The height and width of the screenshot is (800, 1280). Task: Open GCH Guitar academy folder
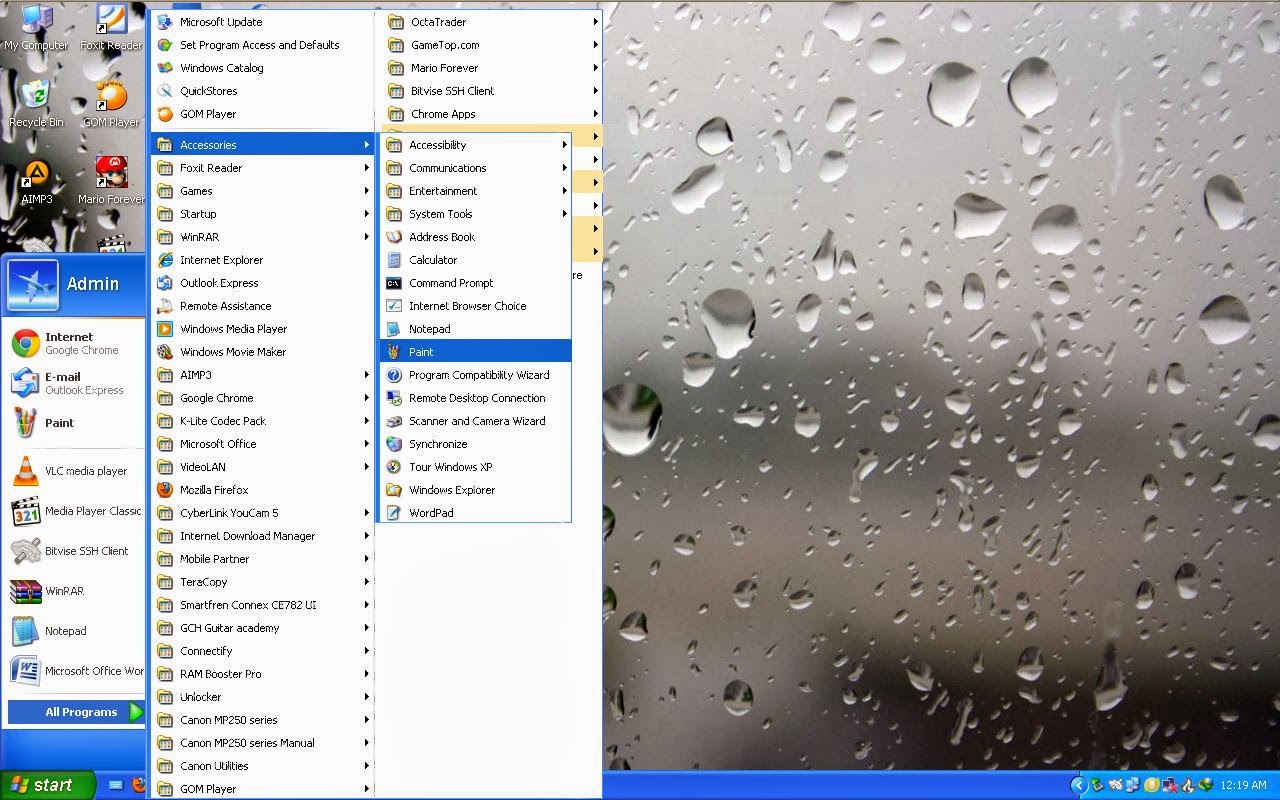point(262,628)
